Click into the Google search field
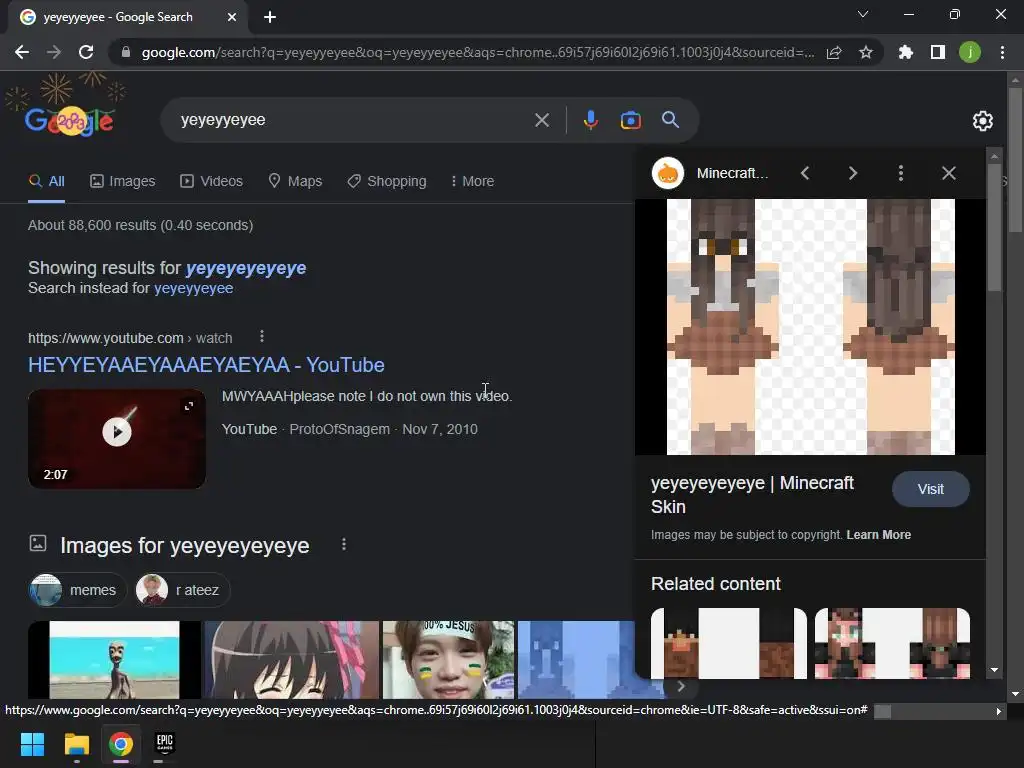Screen dimensions: 1024x768 (x=353, y=120)
